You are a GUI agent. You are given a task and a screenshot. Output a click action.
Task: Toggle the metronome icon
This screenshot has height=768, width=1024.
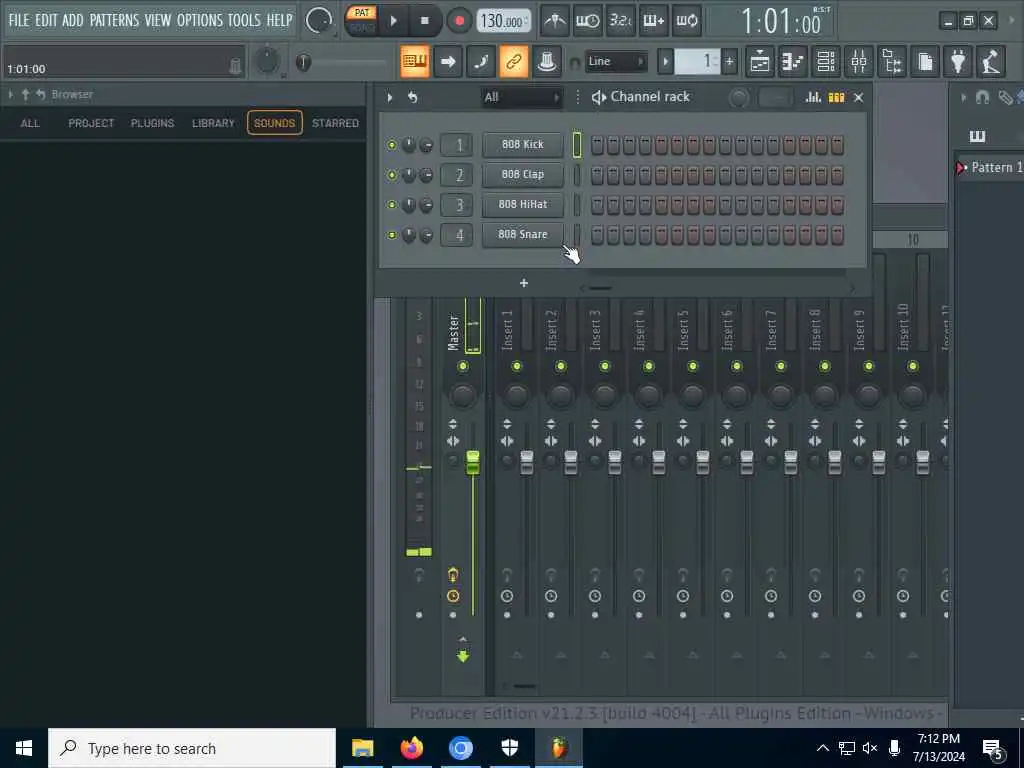coord(555,21)
